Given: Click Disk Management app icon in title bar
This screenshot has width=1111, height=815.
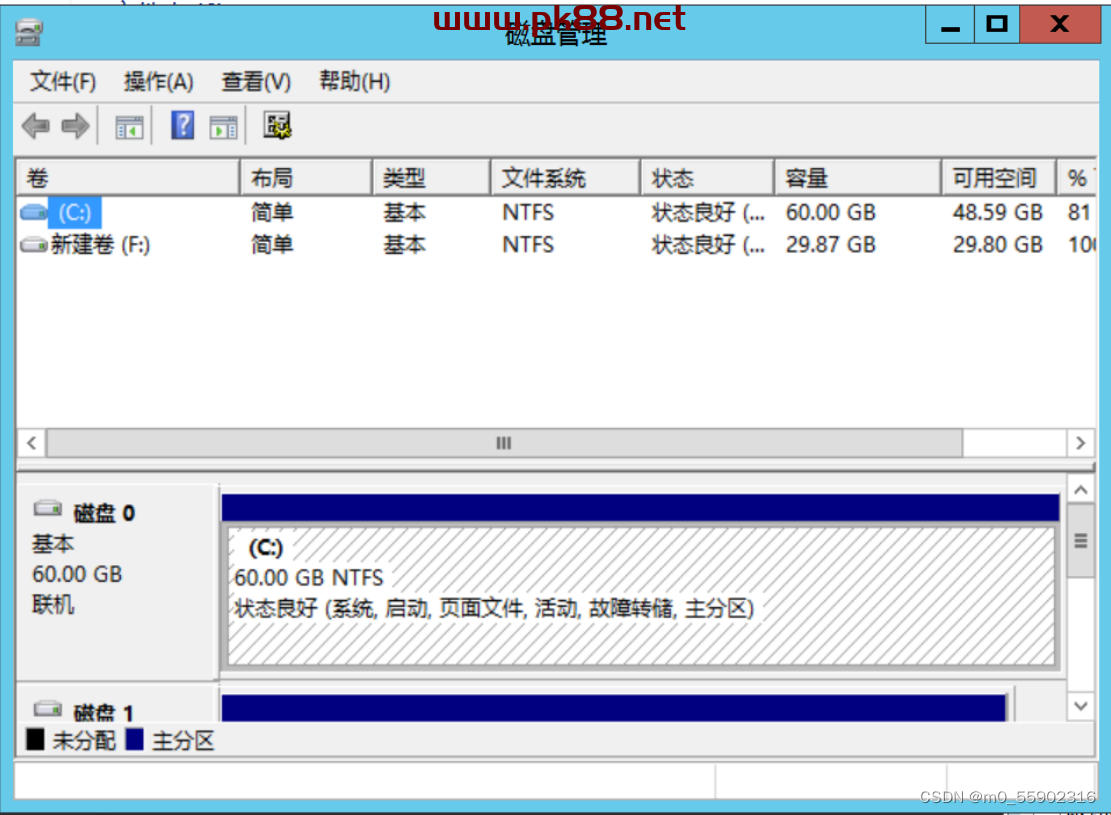Looking at the screenshot, I should point(29,33).
